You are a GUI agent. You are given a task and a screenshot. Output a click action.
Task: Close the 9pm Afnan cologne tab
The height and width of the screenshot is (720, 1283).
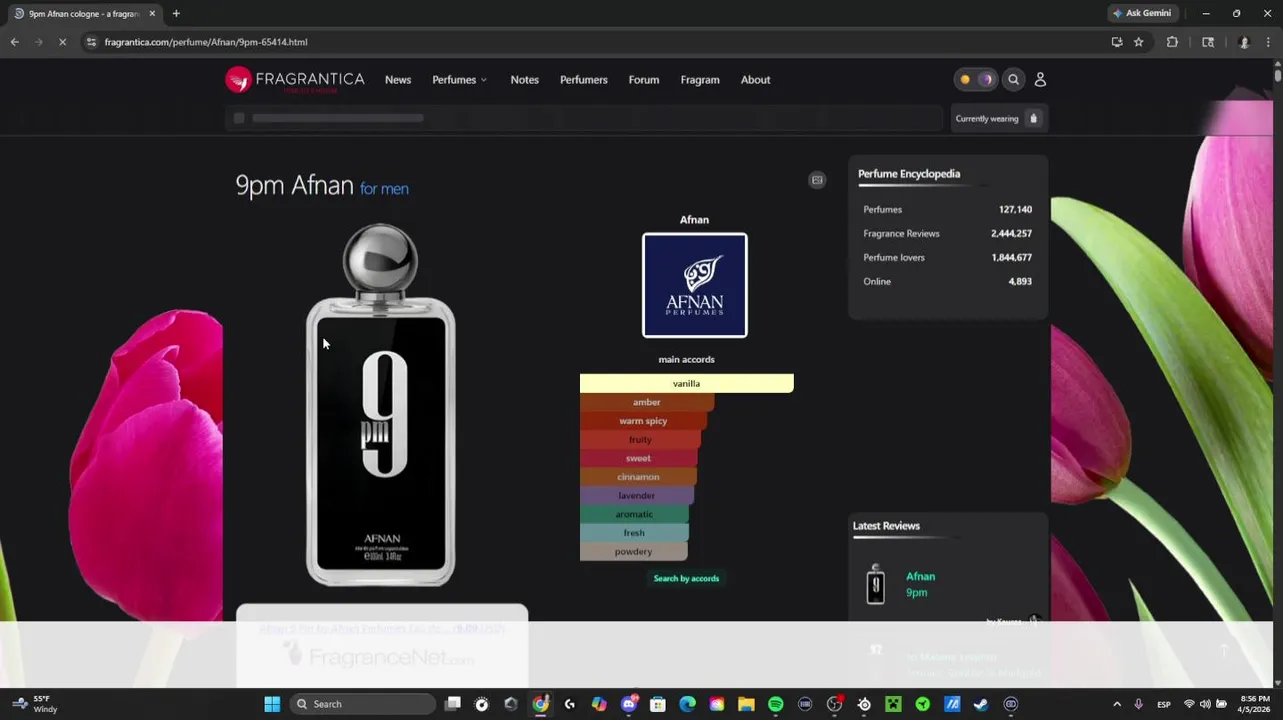coord(152,13)
